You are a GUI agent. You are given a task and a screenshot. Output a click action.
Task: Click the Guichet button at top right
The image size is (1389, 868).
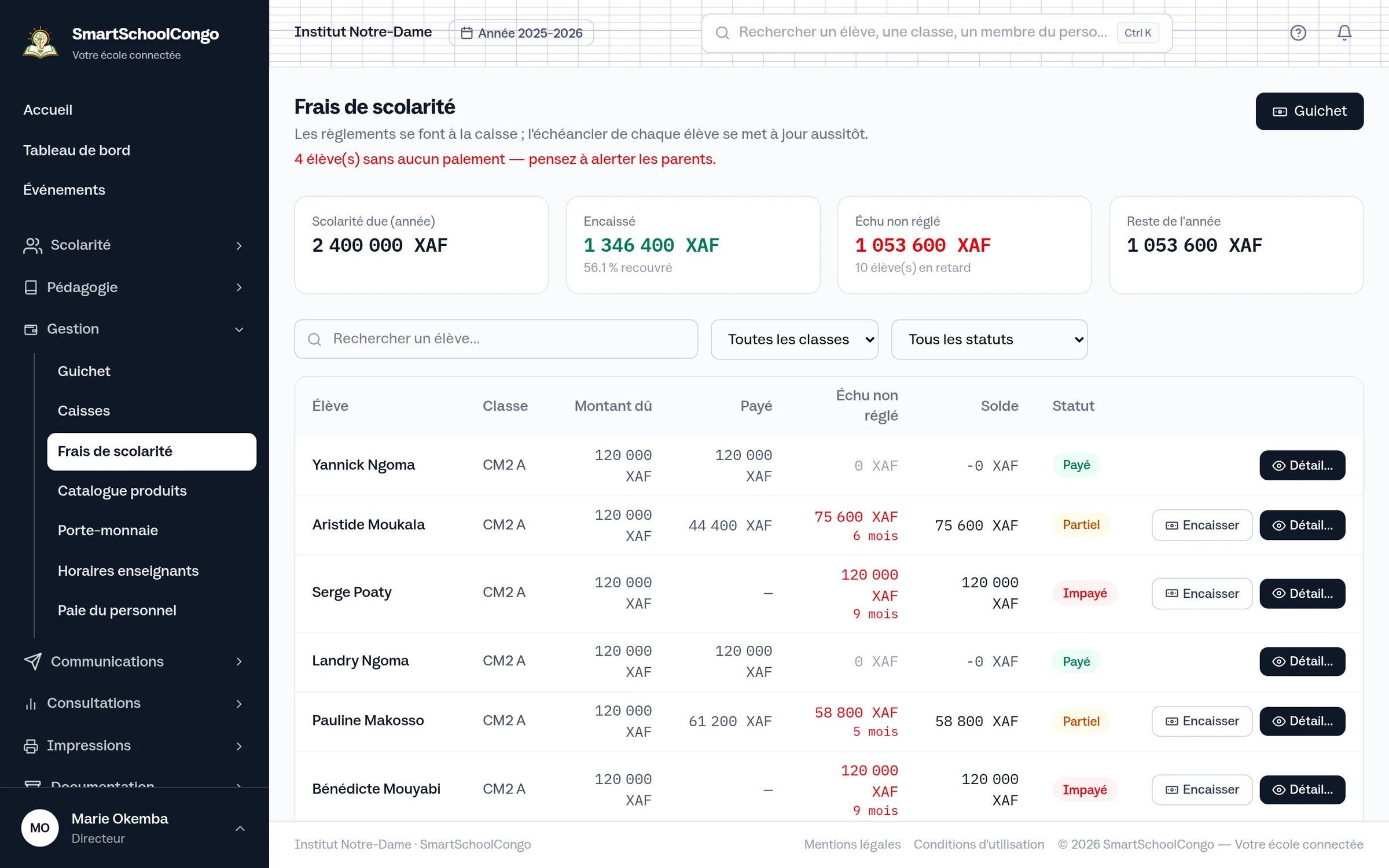pos(1310,111)
